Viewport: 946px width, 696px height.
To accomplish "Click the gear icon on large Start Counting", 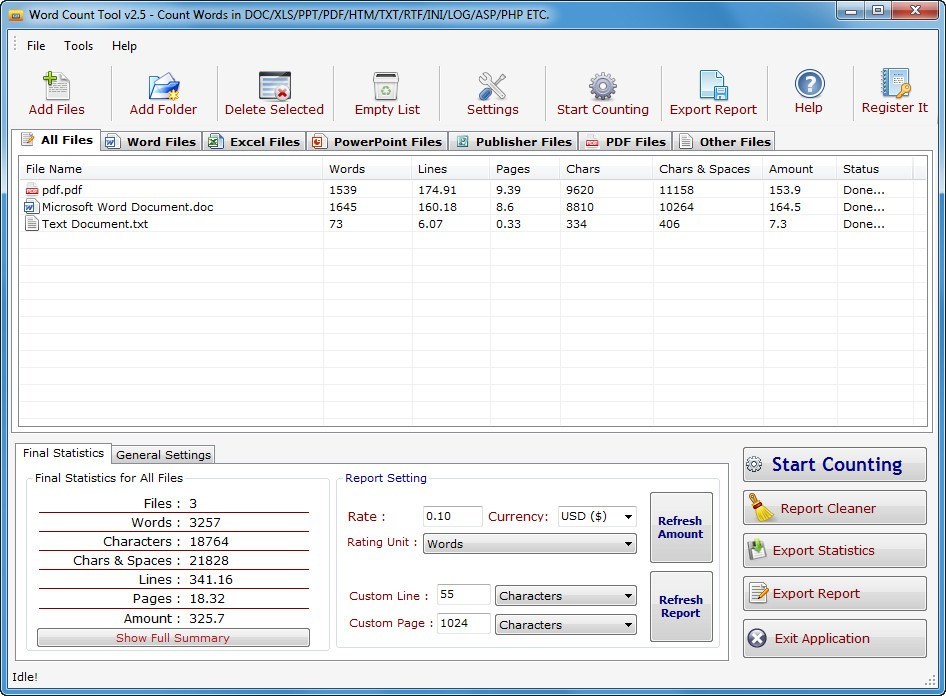I will click(x=754, y=464).
